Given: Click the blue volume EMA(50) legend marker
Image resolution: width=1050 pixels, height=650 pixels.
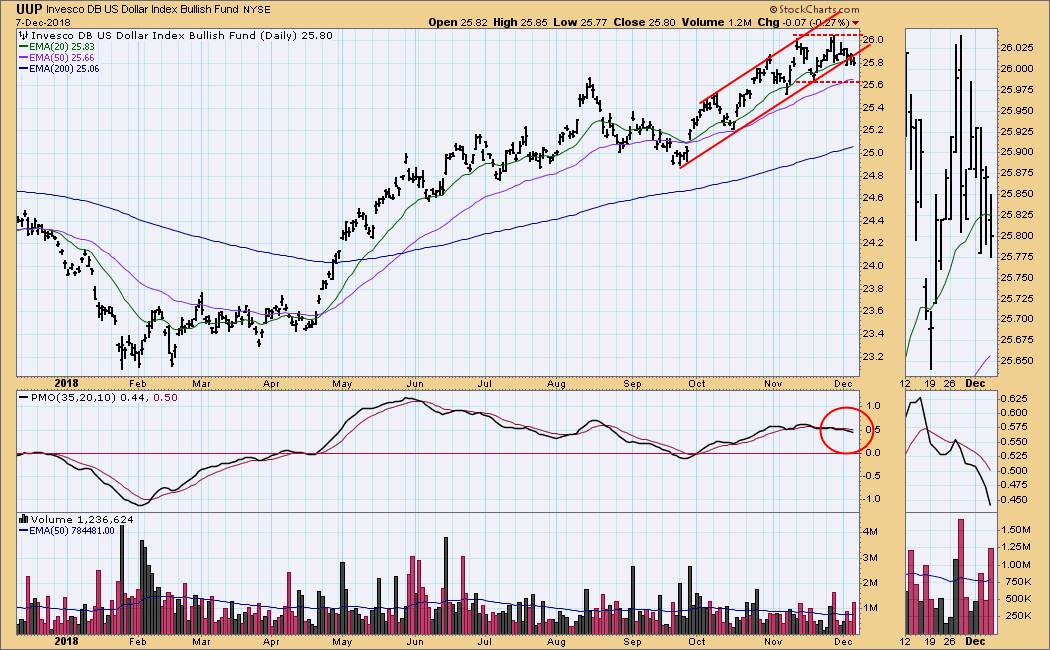Looking at the screenshot, I should (x=22, y=532).
